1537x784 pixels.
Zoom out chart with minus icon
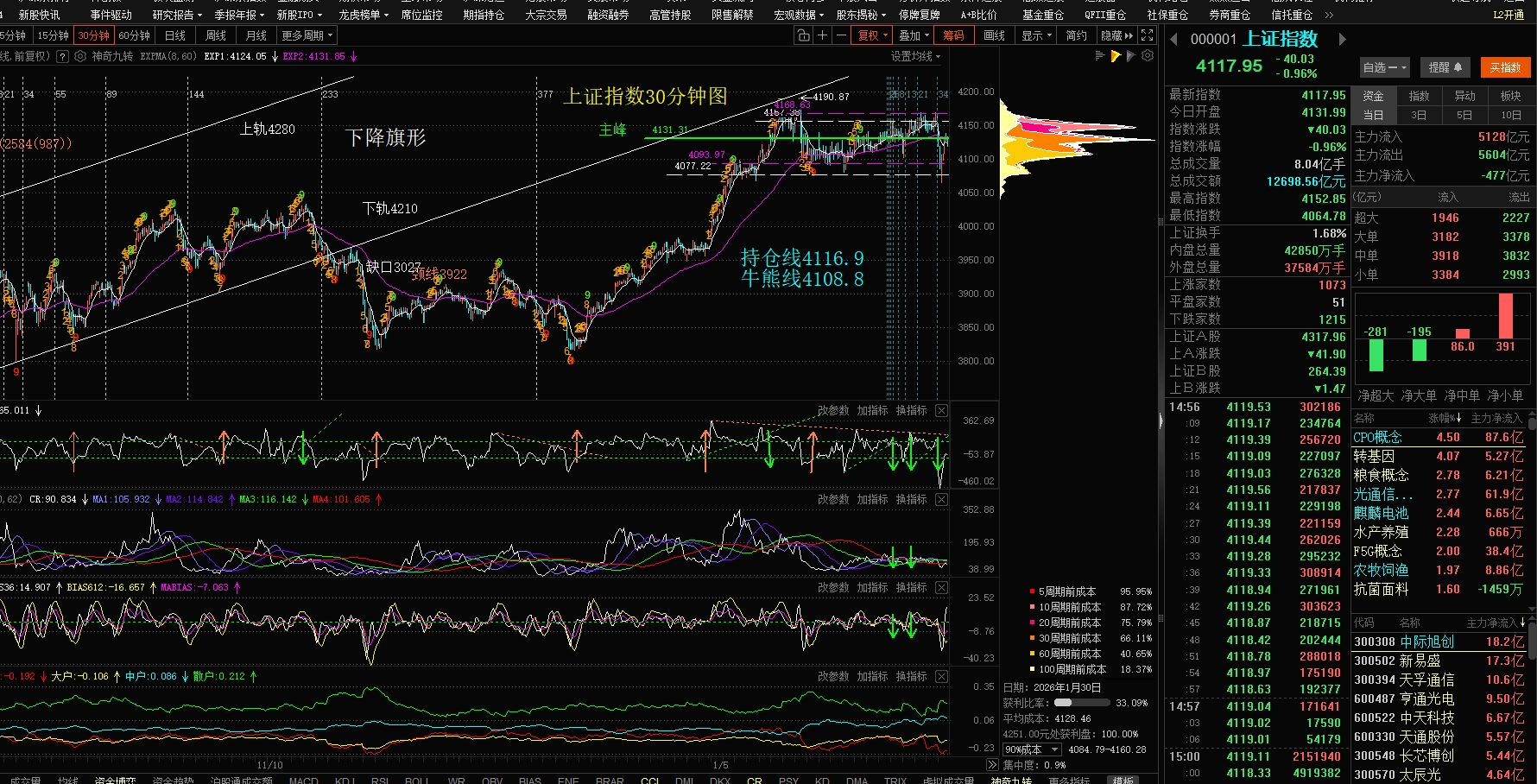click(x=841, y=35)
